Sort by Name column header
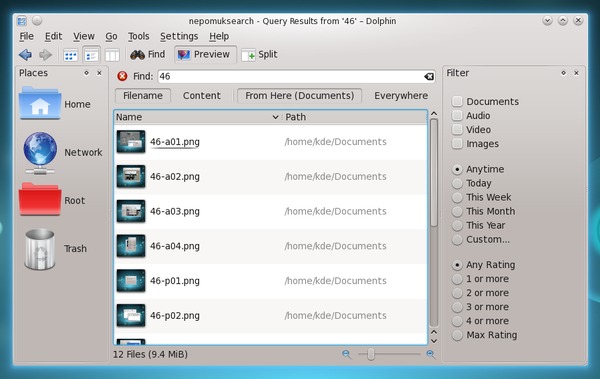This screenshot has height=379, width=600. point(197,117)
